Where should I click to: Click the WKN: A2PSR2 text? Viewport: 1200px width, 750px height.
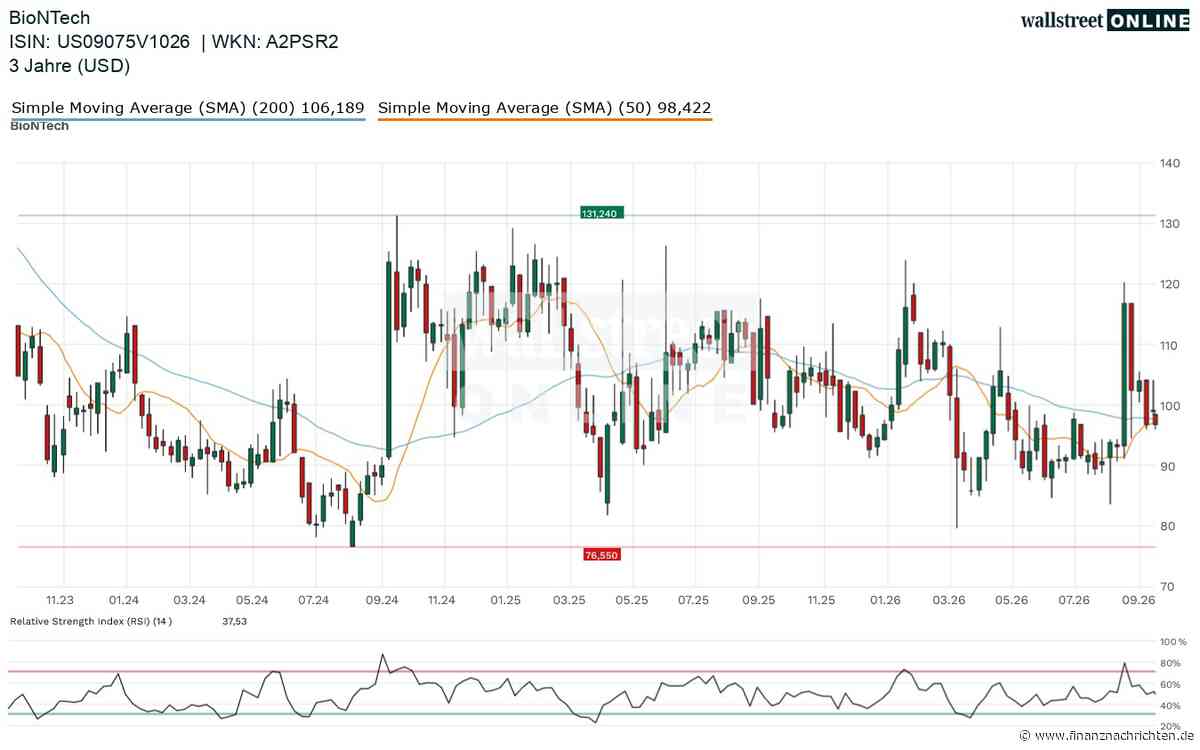pos(276,42)
